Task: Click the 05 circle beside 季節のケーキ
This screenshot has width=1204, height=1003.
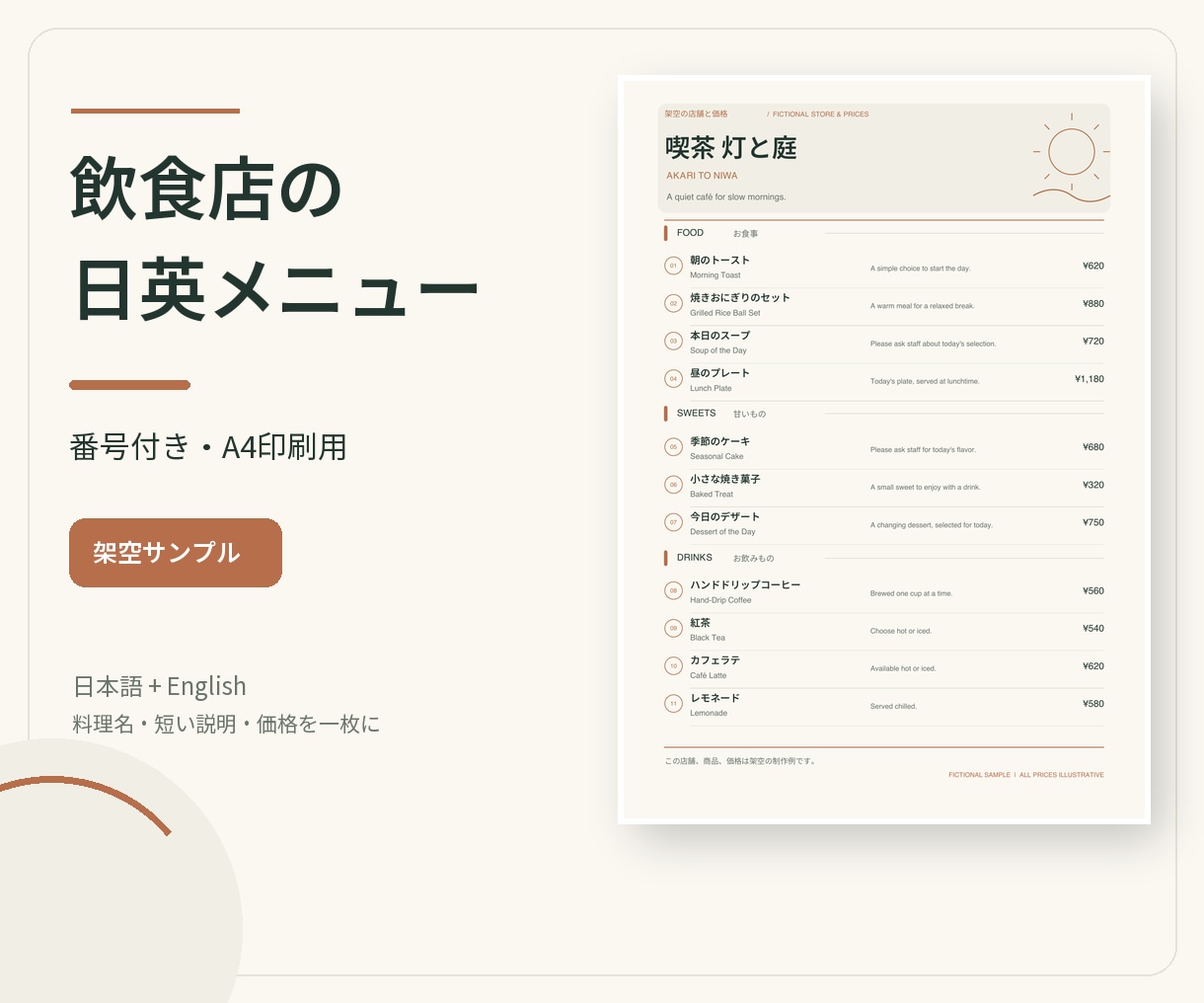Action: tap(674, 447)
